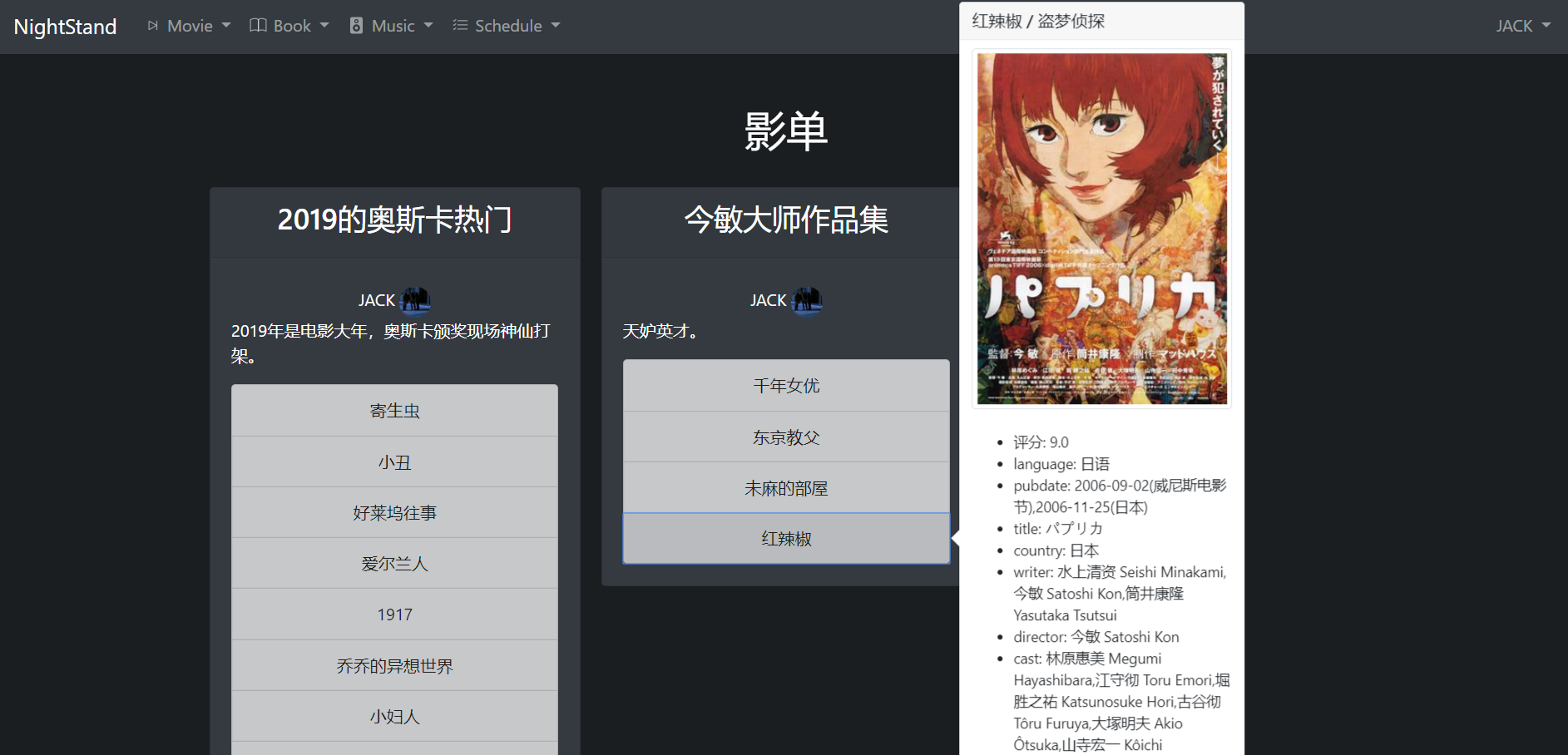1568x755 pixels.
Task: Click the Music speaker icon in navbar
Action: coord(357,26)
